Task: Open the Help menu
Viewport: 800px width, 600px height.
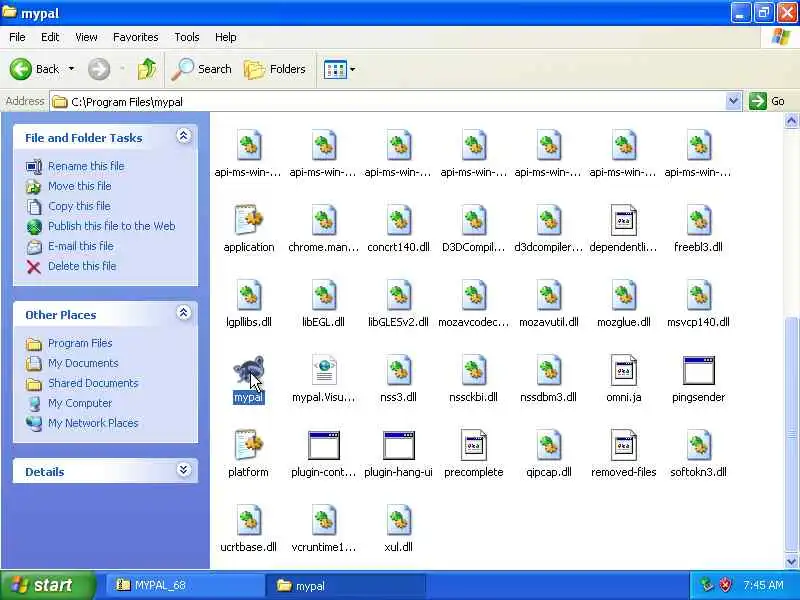Action: (x=226, y=37)
